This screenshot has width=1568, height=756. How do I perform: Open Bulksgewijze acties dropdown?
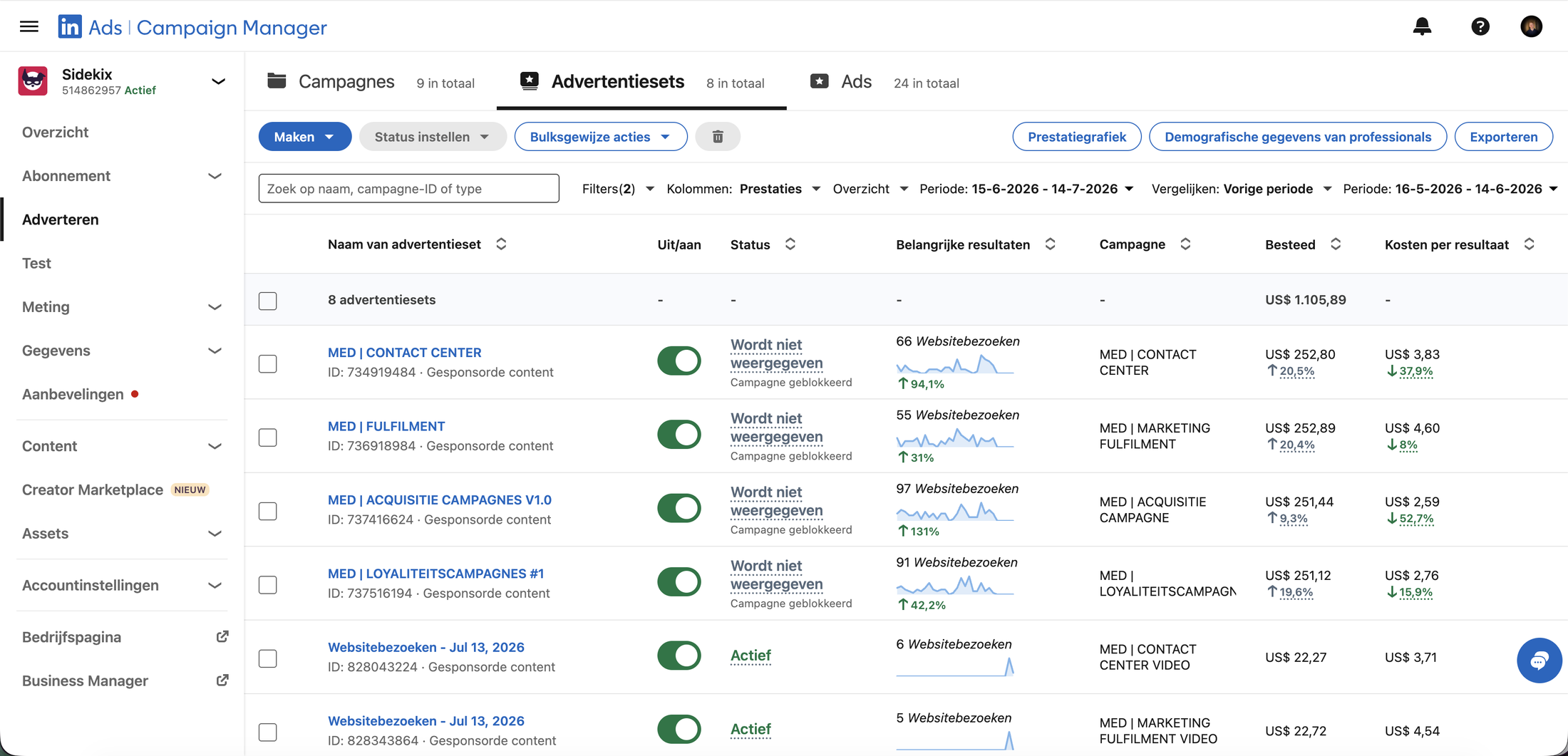601,137
